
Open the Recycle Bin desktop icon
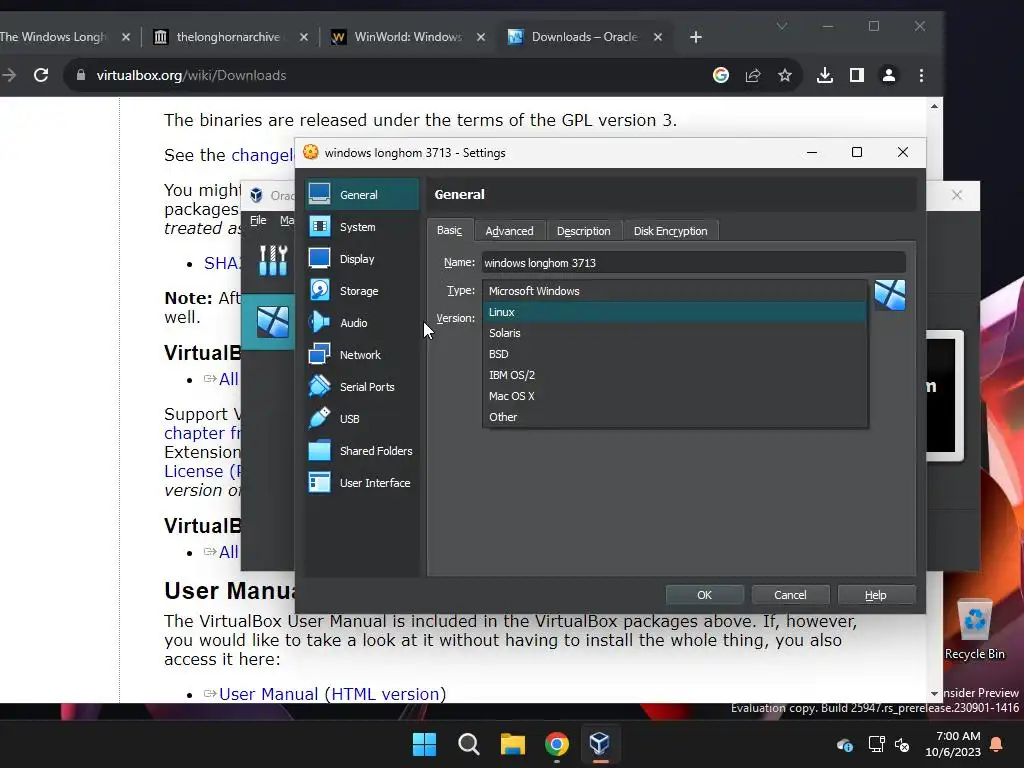975,630
